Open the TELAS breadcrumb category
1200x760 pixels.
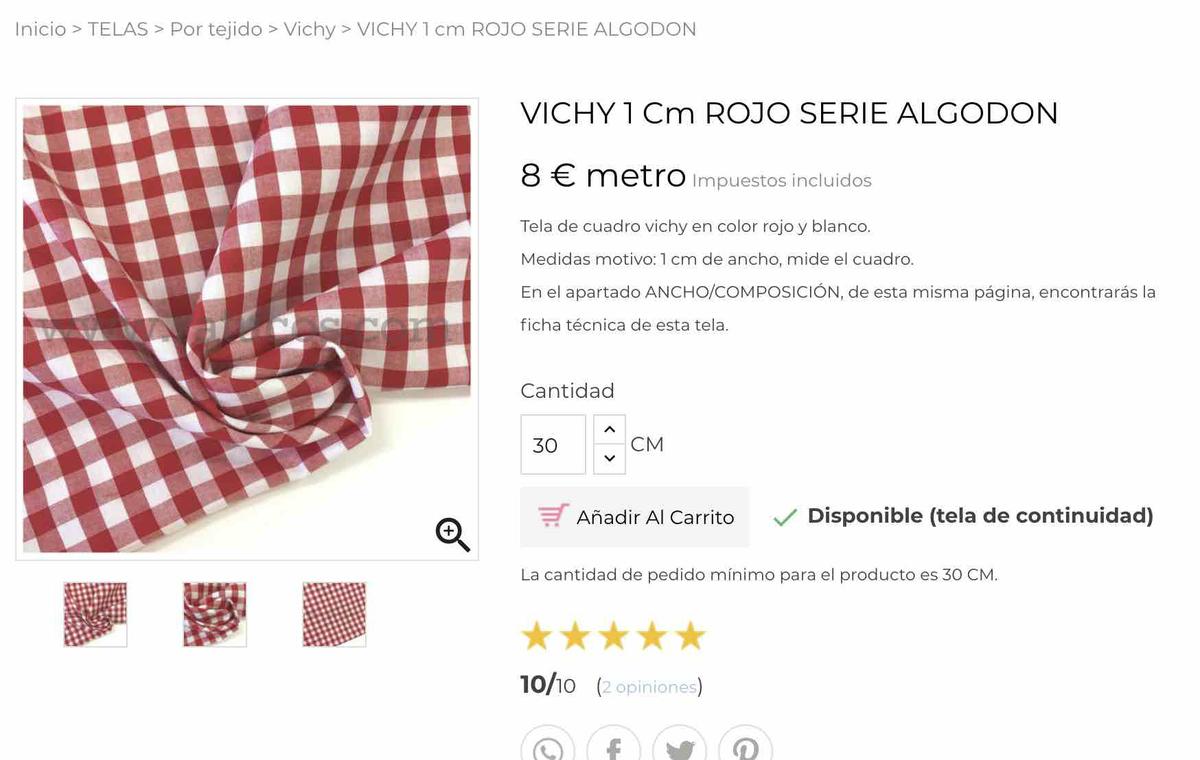pos(118,29)
